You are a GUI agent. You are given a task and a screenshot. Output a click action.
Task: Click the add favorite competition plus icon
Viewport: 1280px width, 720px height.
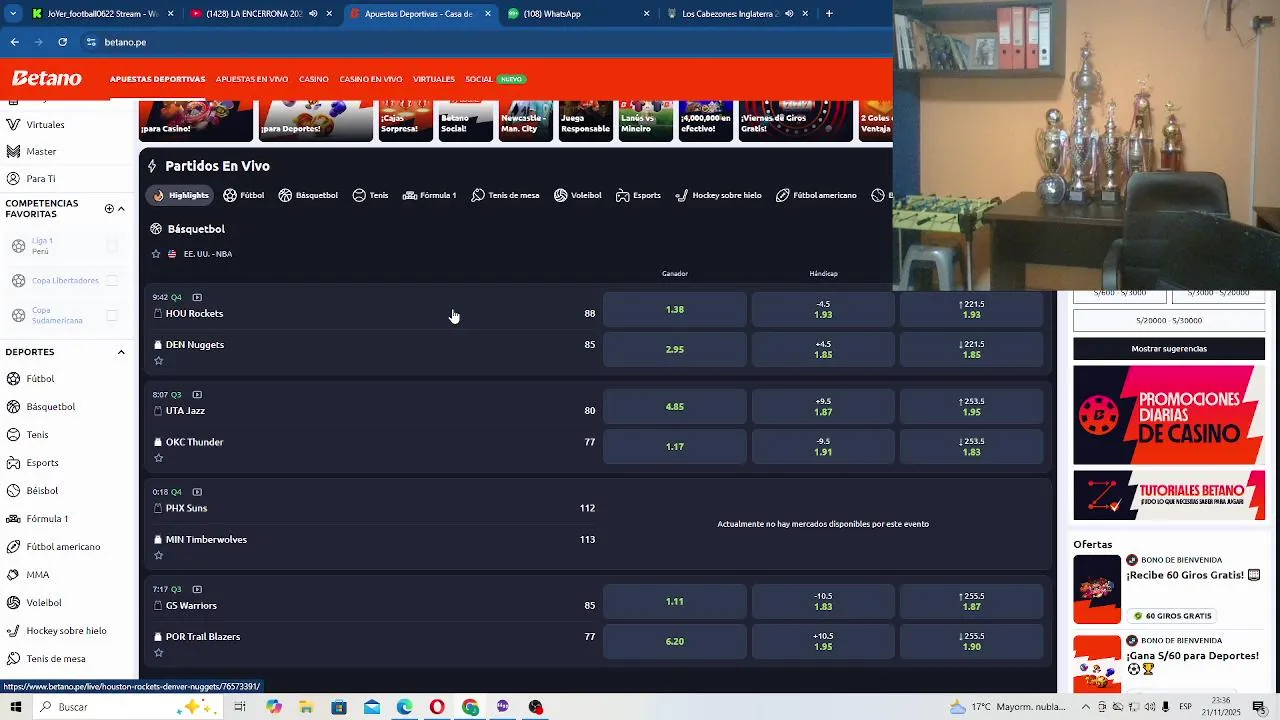(x=109, y=208)
